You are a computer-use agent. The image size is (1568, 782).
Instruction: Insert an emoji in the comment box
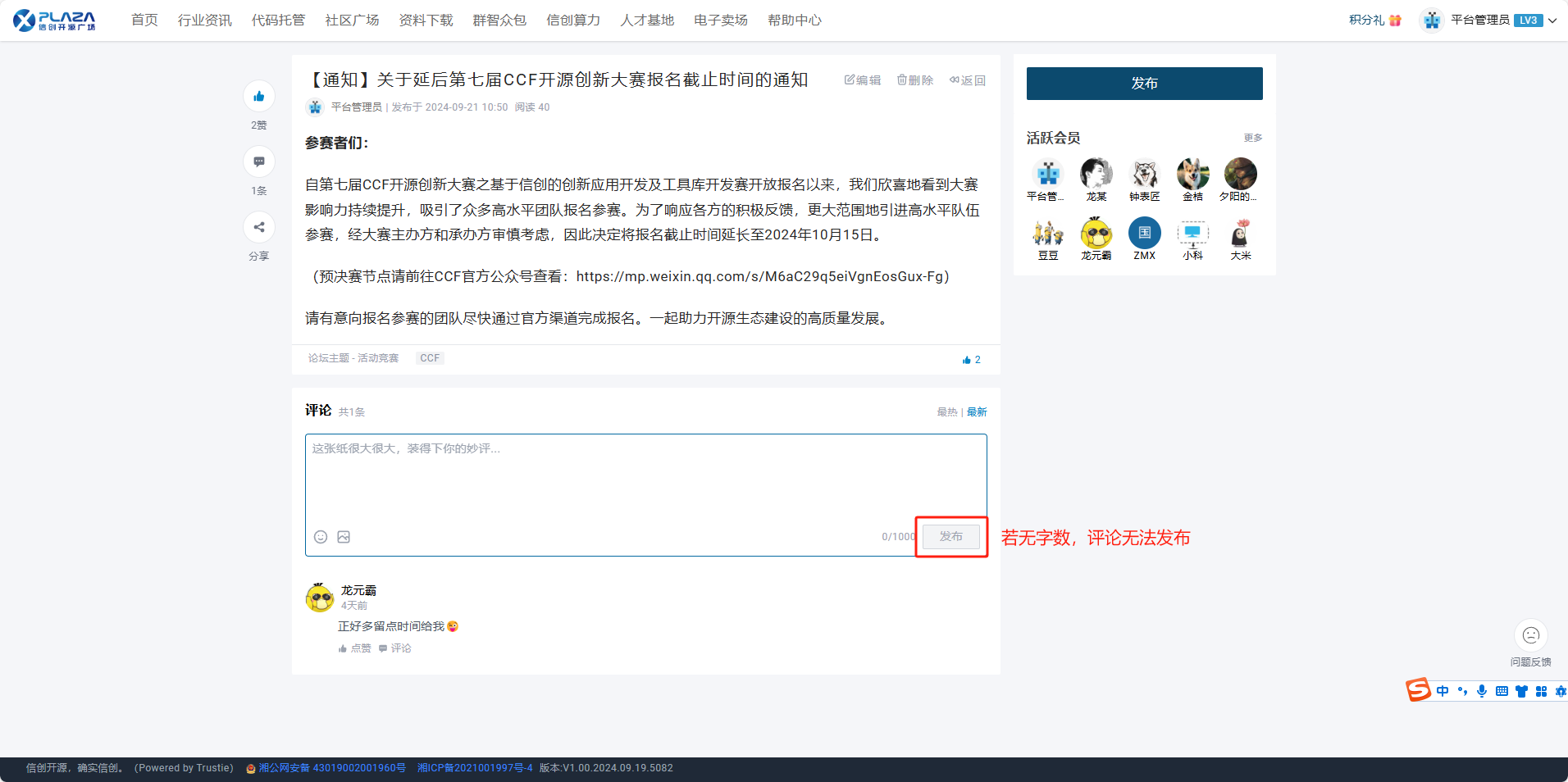(321, 537)
